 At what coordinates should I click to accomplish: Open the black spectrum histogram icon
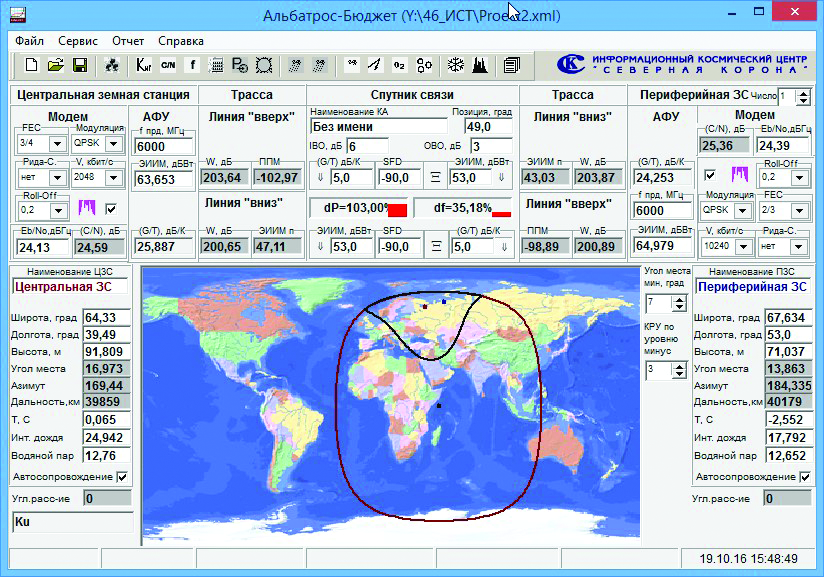tap(479, 65)
